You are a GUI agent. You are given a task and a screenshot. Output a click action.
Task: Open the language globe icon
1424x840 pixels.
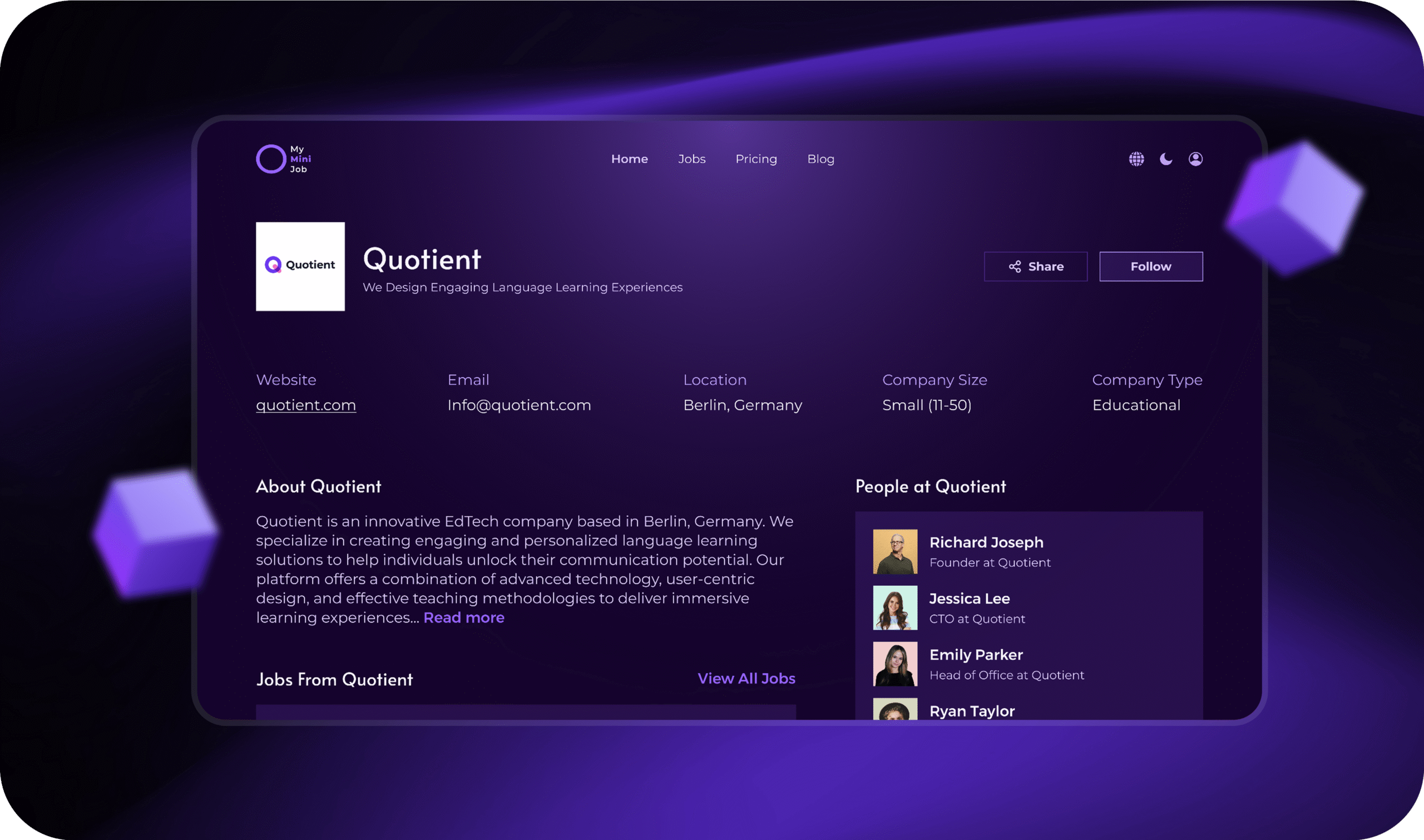point(1136,159)
